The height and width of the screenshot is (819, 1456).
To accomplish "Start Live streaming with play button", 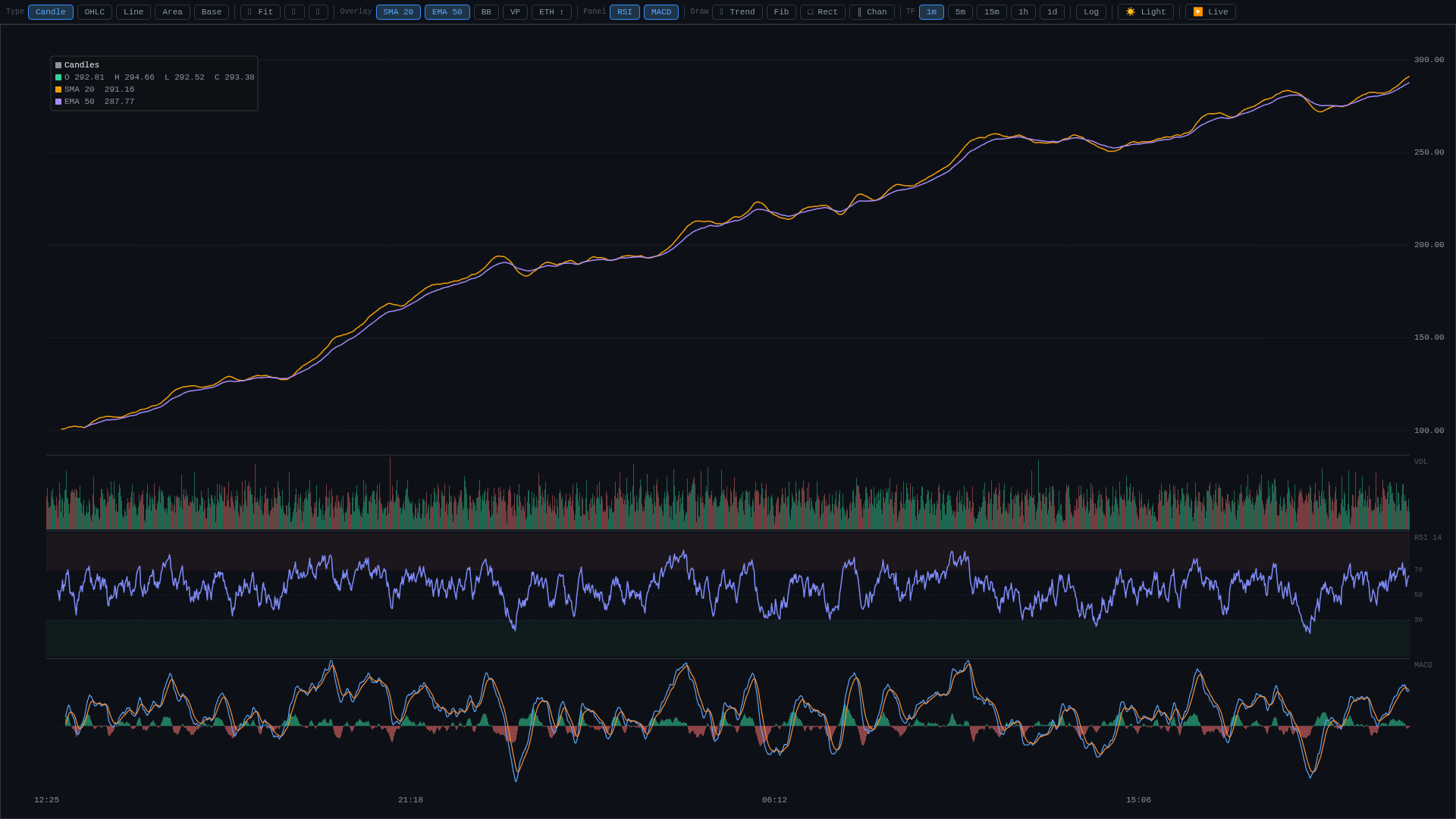I will (x=1210, y=12).
